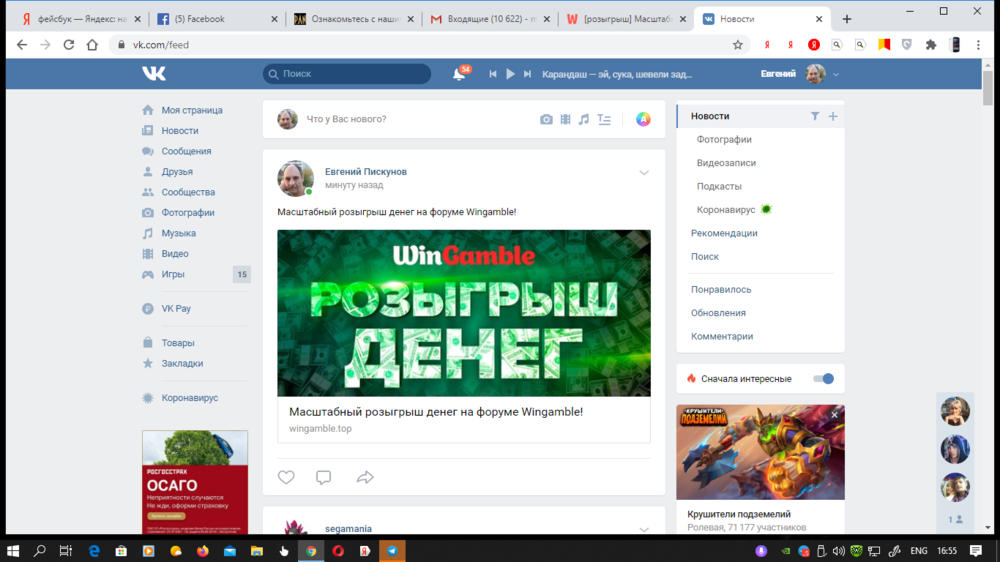Comment on the Wingamble post

pos(323,477)
